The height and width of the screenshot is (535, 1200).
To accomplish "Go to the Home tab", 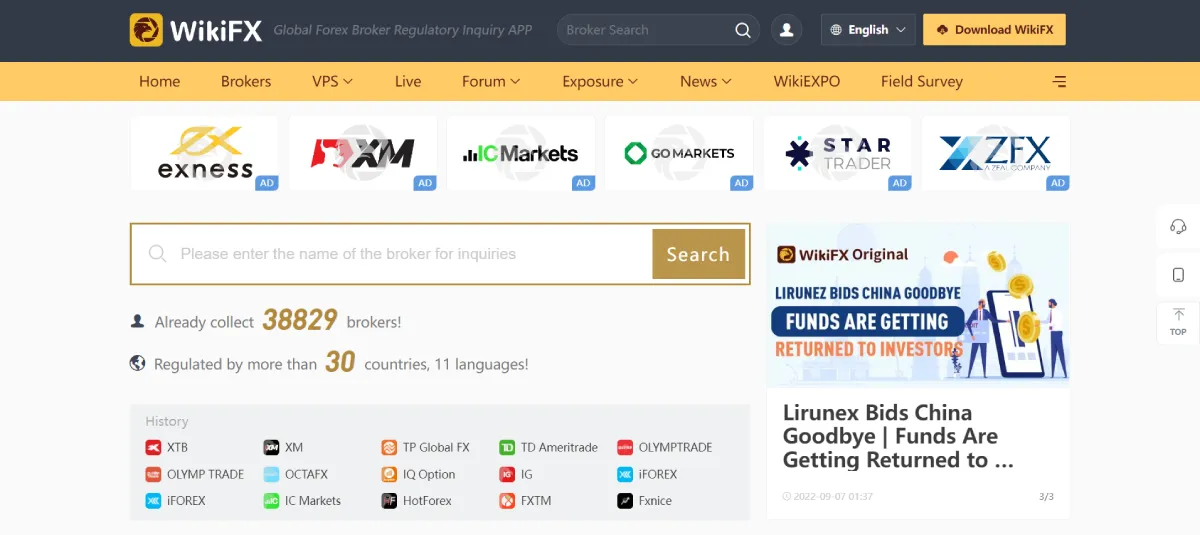I will [160, 82].
